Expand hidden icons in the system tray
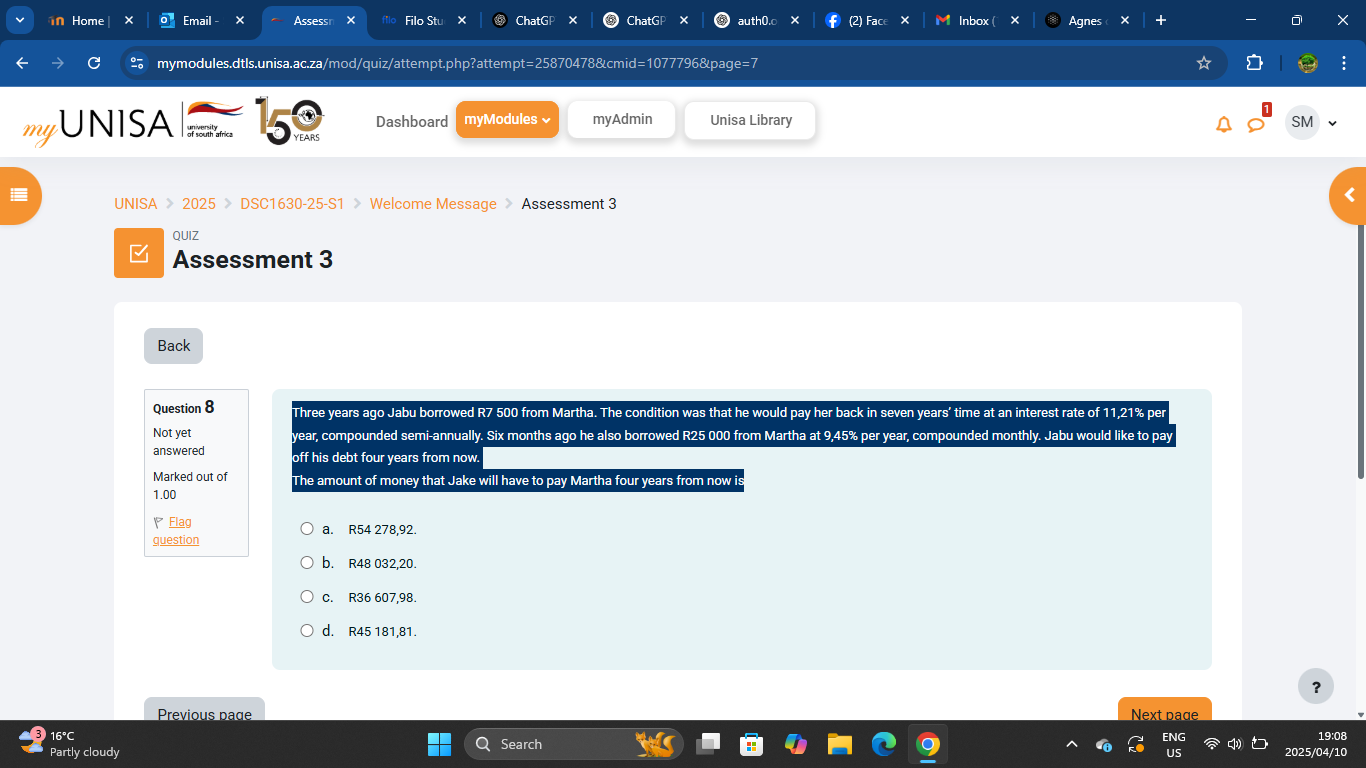The width and height of the screenshot is (1366, 768). pyautogui.click(x=1071, y=744)
